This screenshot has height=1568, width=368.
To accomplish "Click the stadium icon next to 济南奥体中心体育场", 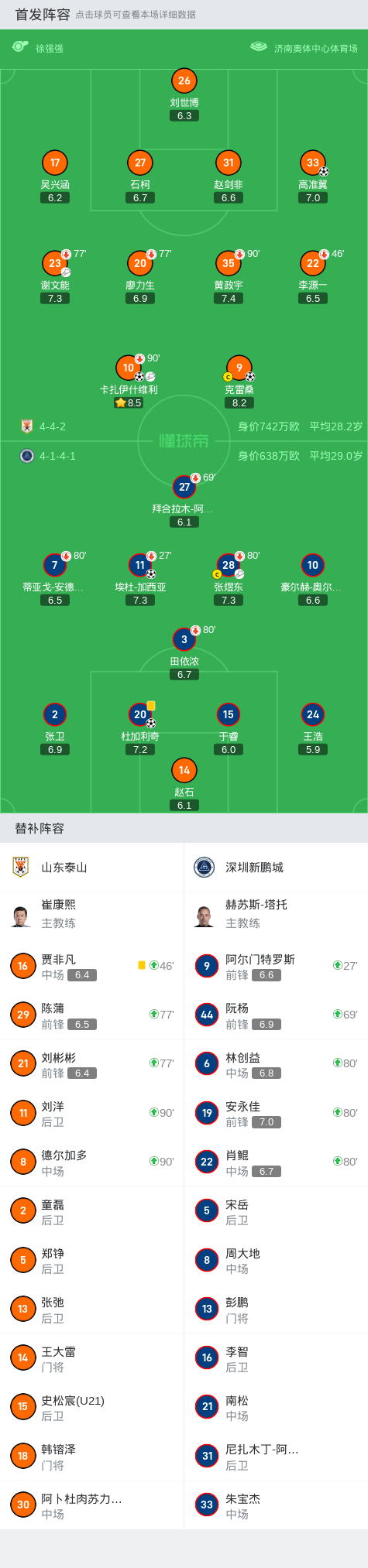I will (259, 47).
